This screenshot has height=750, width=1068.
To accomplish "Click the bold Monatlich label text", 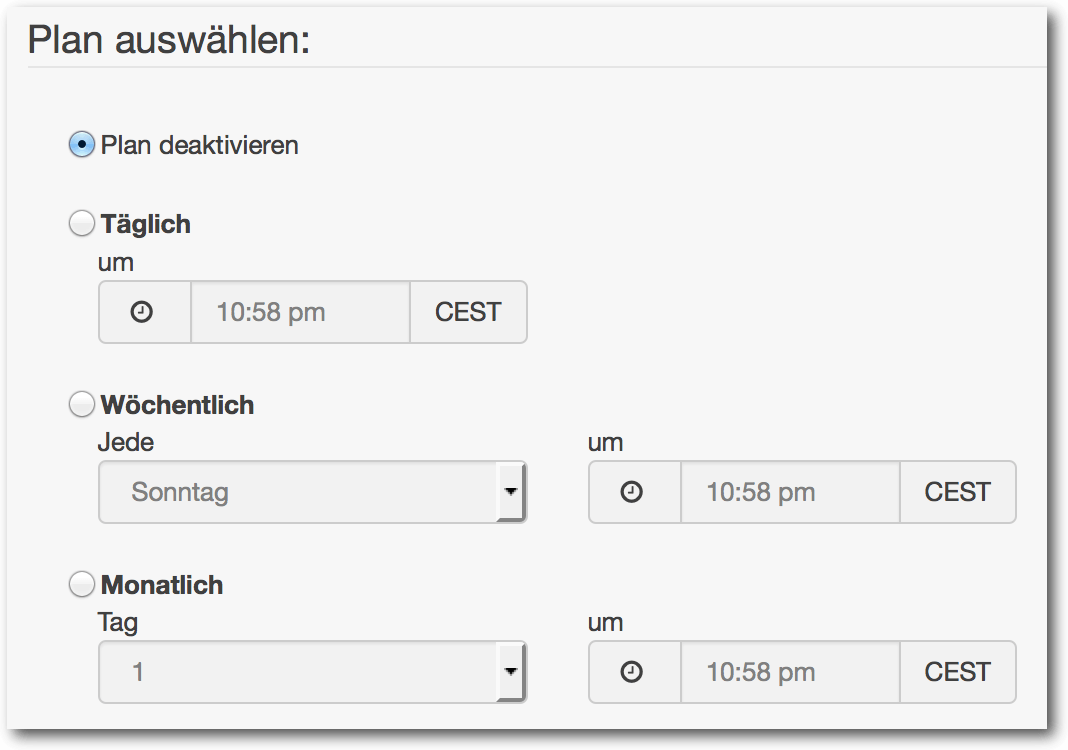I will [162, 585].
